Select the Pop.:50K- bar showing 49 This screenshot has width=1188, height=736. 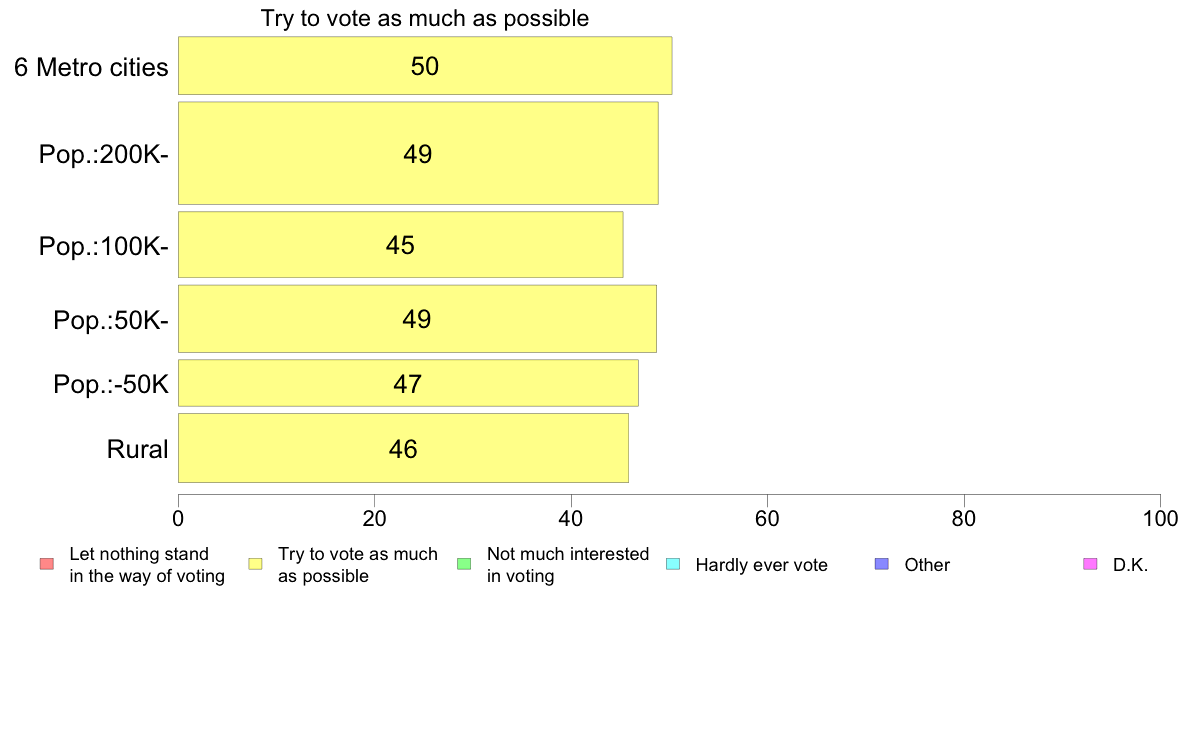click(417, 318)
